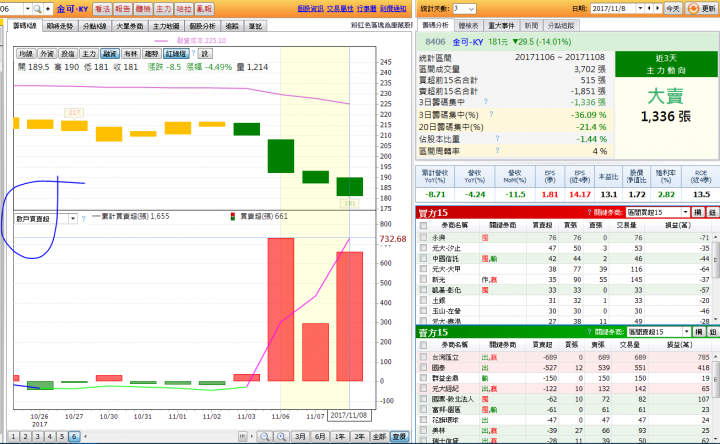Go to next date with right arrow
The width and height of the screenshot is (720, 444).
pyautogui.click(x=658, y=8)
